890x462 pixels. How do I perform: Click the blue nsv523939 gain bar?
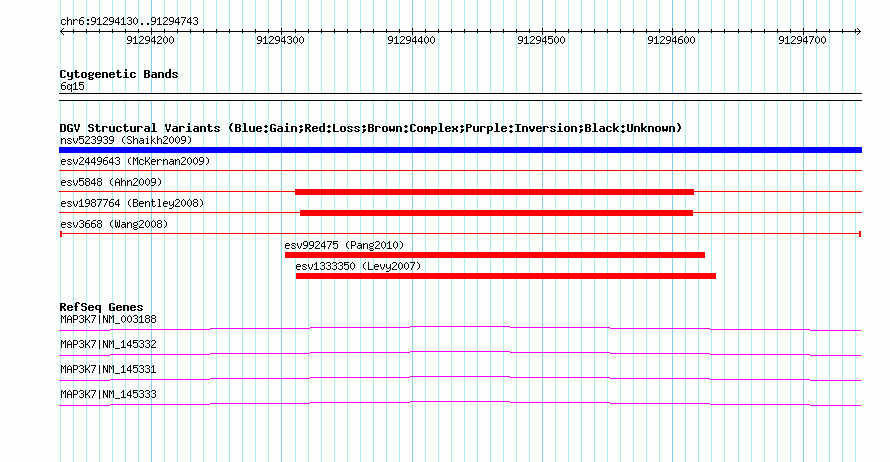(x=460, y=150)
